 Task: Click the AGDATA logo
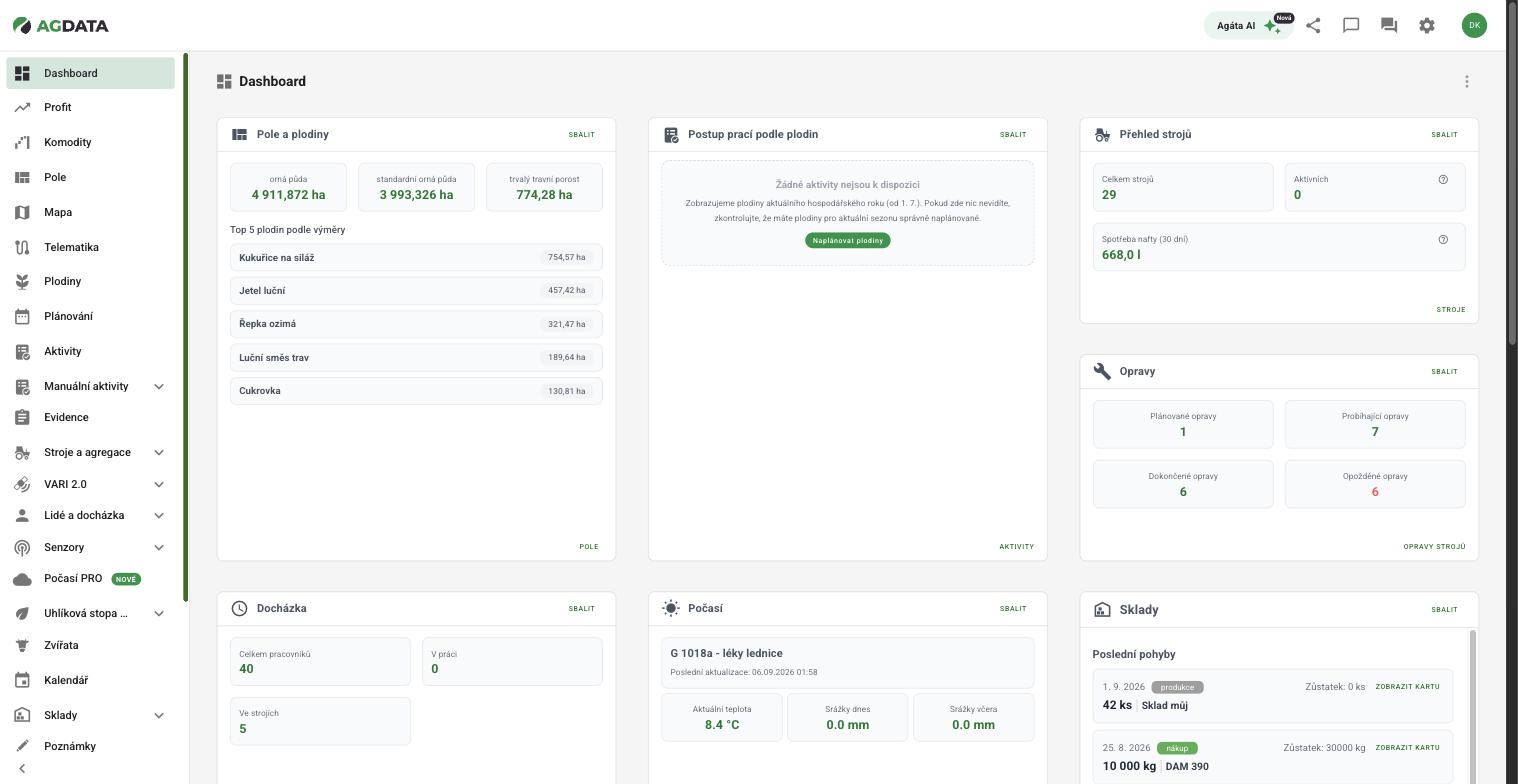[60, 26]
